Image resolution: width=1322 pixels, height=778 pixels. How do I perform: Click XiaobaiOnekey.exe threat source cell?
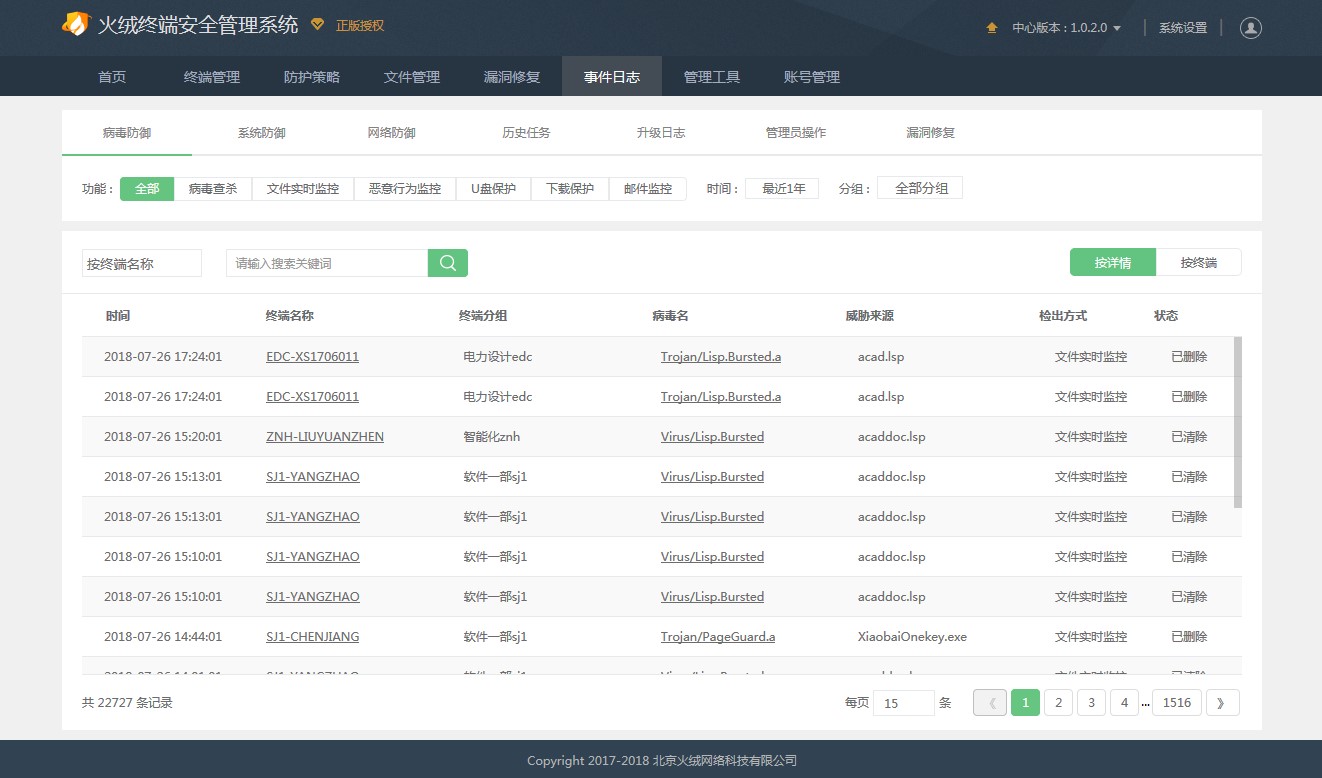(912, 637)
